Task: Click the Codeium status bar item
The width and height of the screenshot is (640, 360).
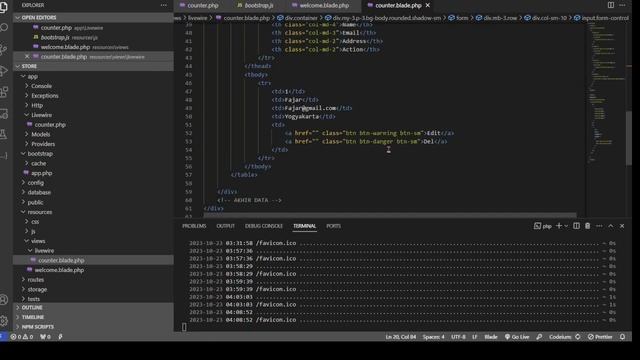Action: click(564, 337)
